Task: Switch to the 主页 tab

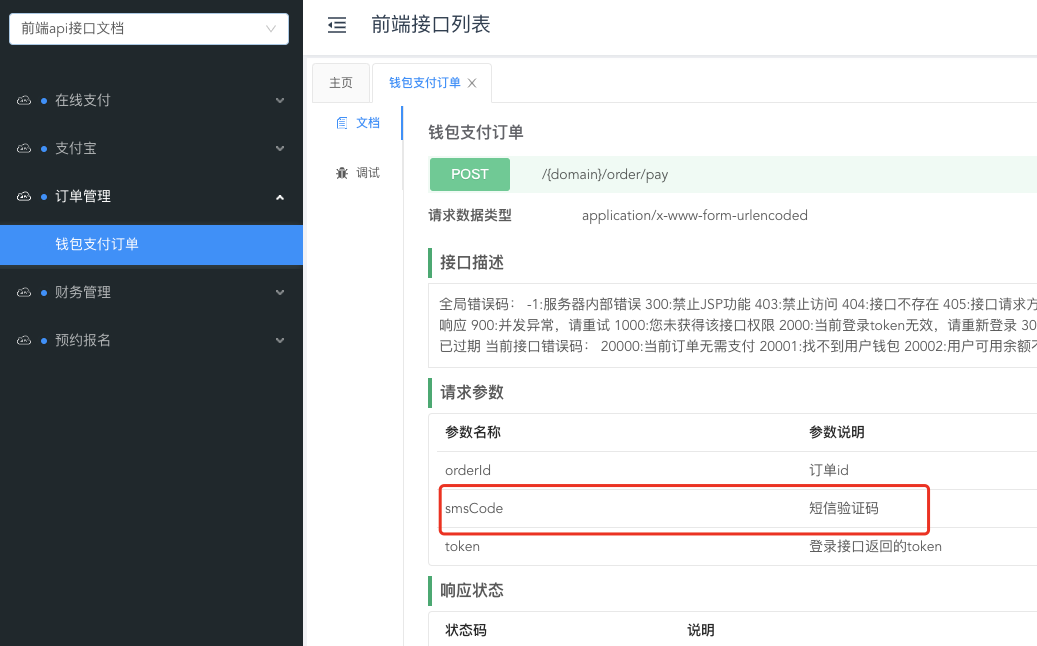Action: coord(341,83)
